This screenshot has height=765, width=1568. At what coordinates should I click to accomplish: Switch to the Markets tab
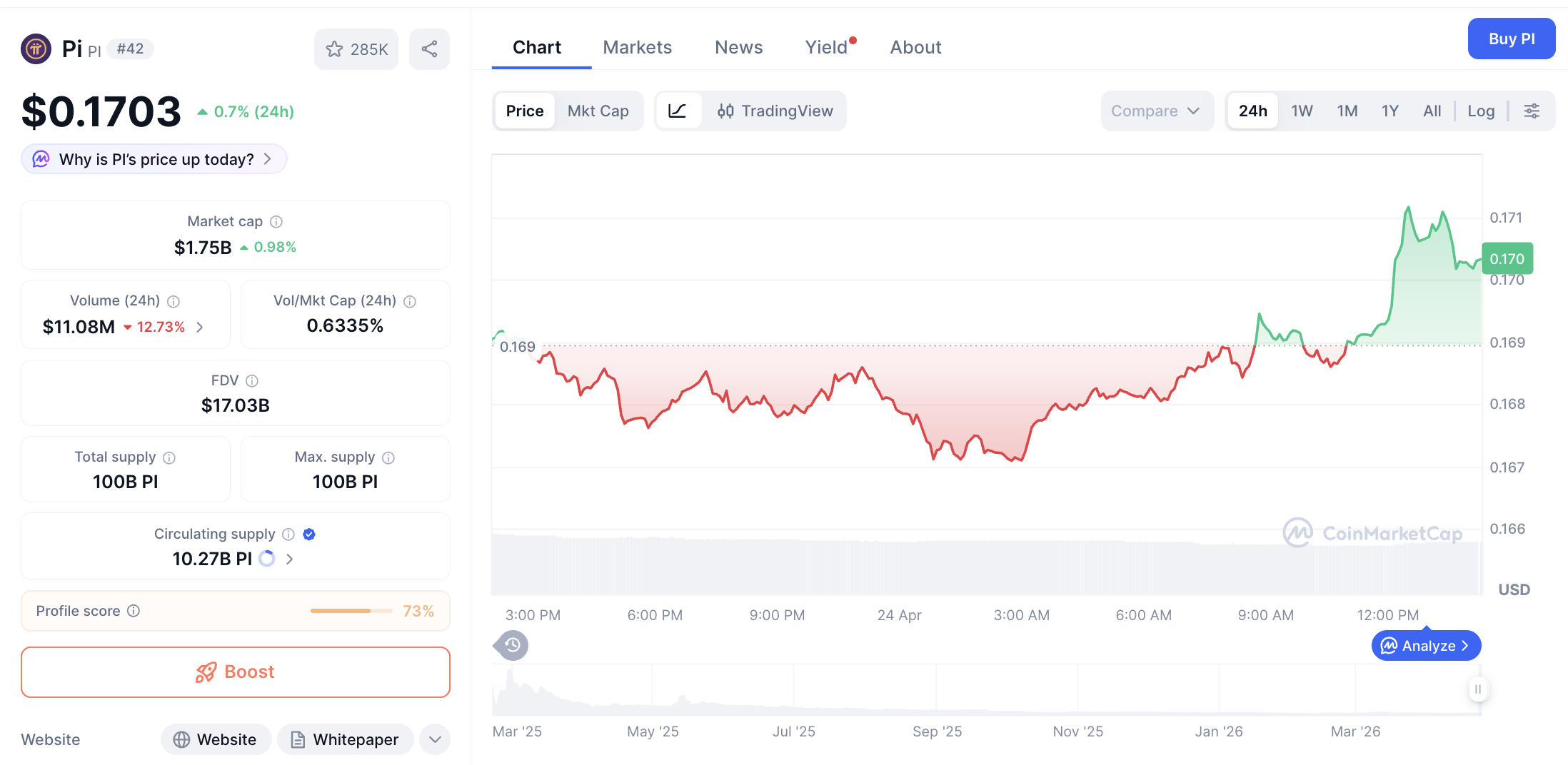638,47
